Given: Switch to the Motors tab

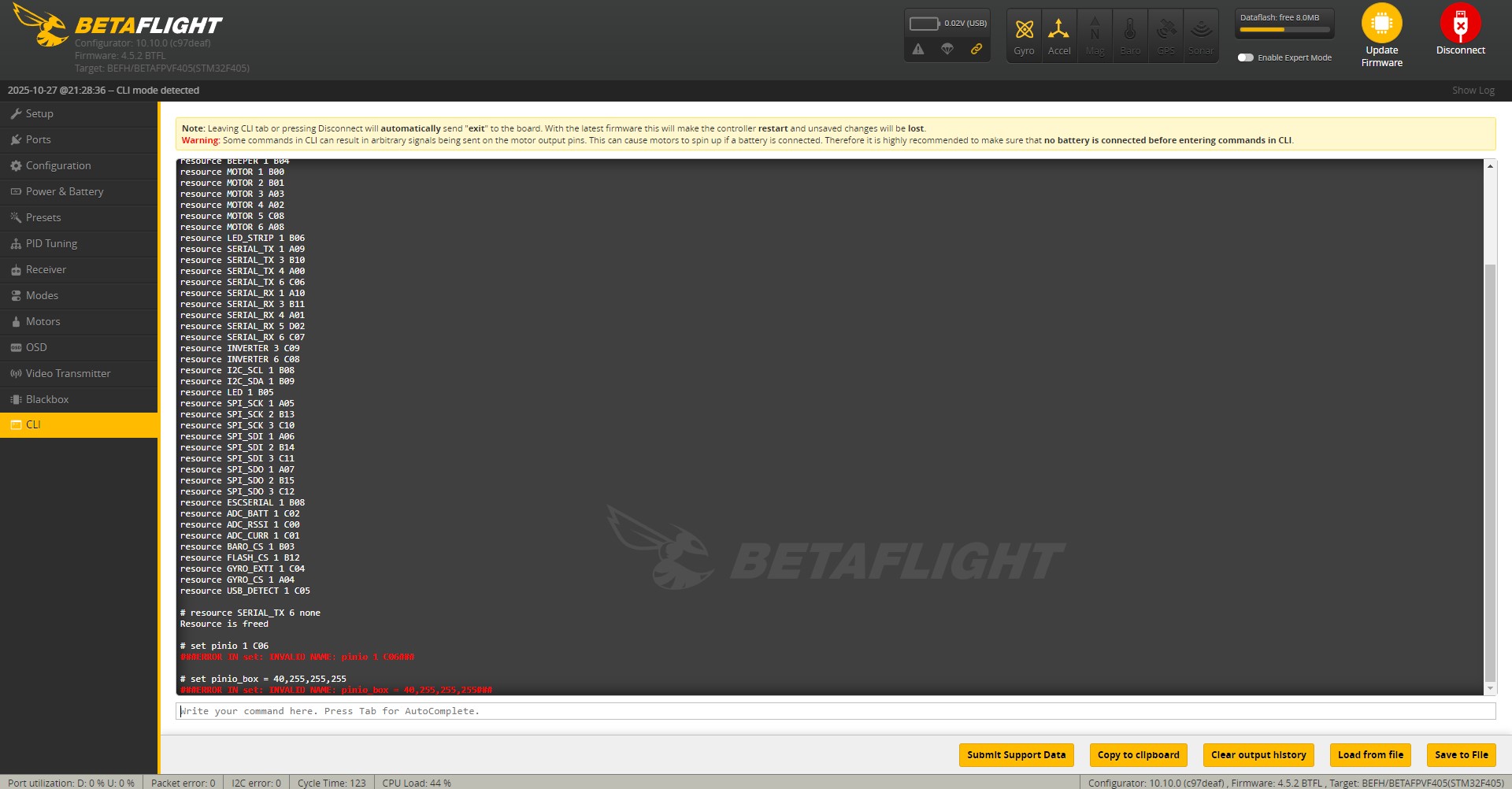Looking at the screenshot, I should pyautogui.click(x=43, y=322).
